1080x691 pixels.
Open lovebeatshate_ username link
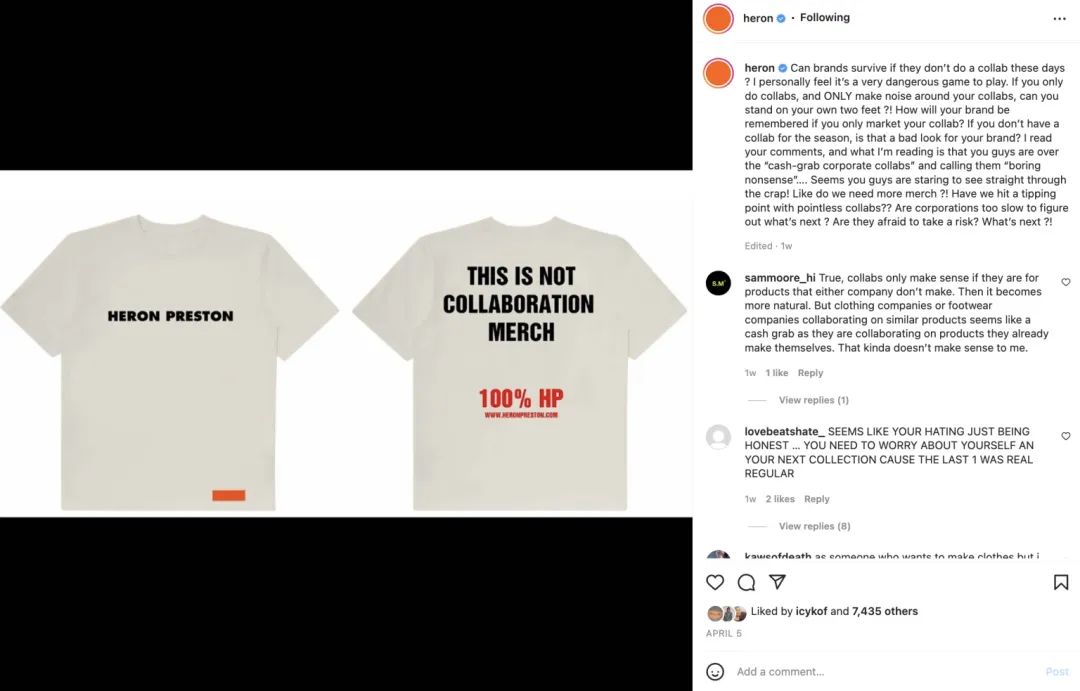[784, 432]
